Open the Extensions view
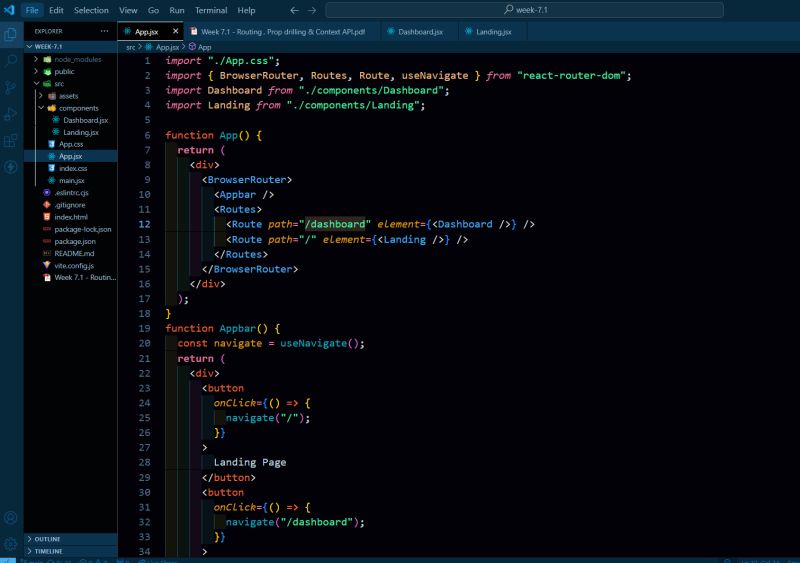The image size is (800, 563). click(x=11, y=141)
